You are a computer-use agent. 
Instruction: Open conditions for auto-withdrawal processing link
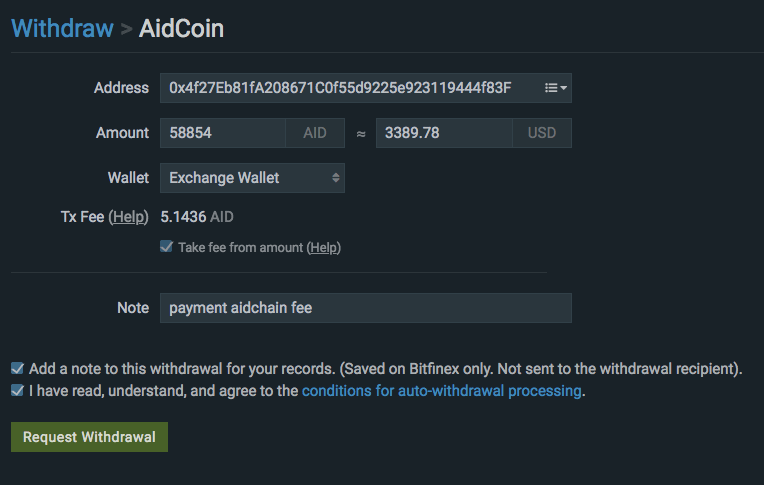pos(441,391)
